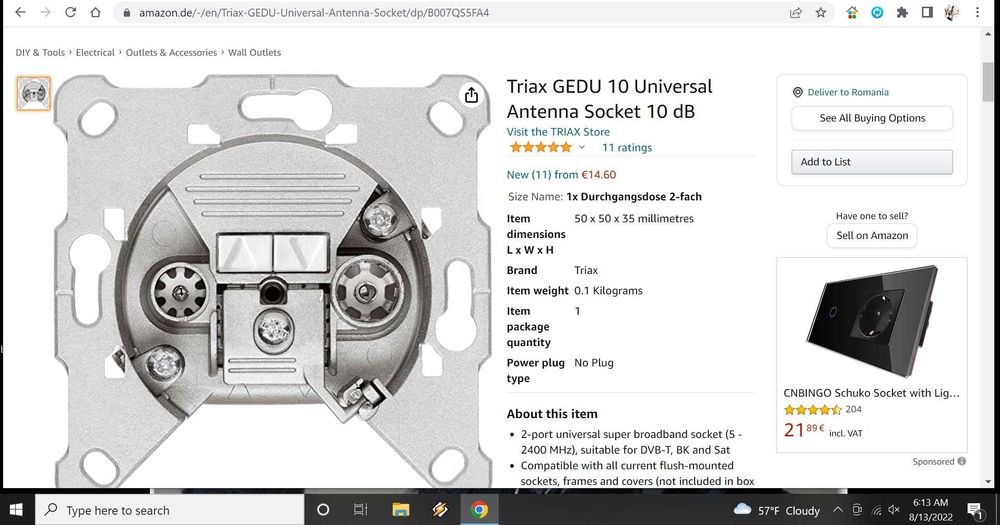Image resolution: width=1000 pixels, height=525 pixels.
Task: Bookmark this page with the star icon
Action: coord(821,12)
